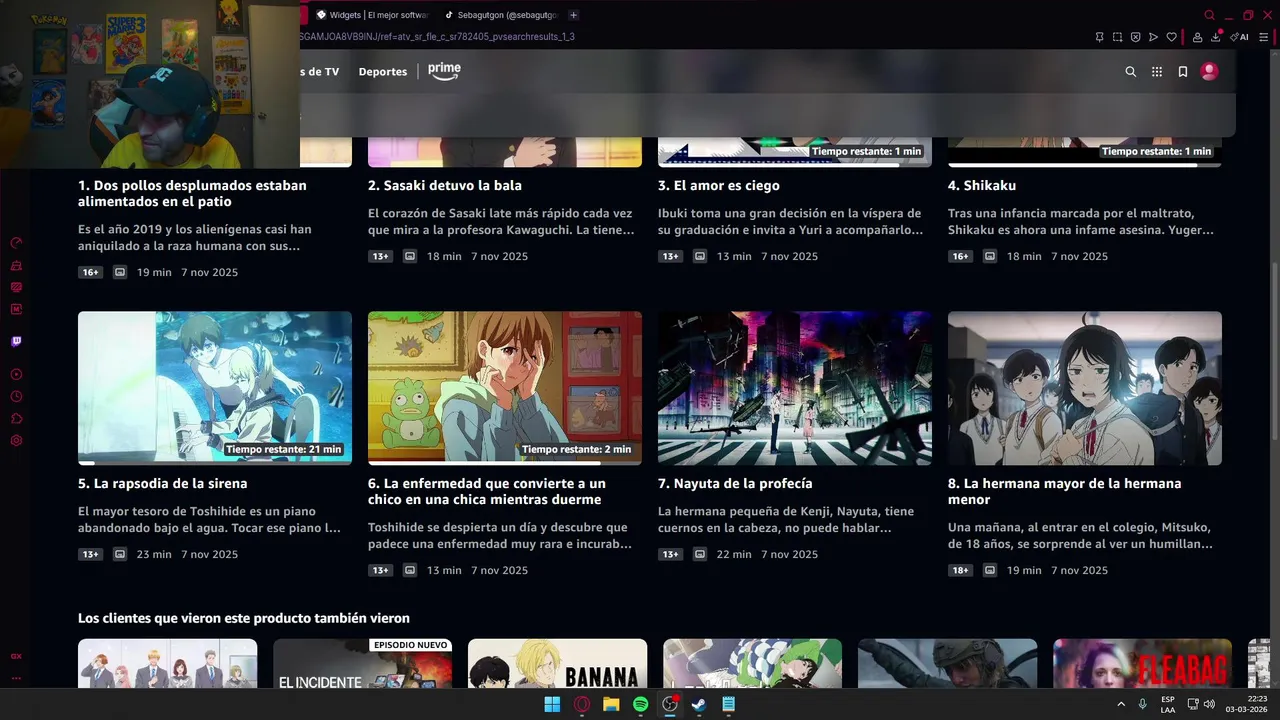Screen dimensions: 1280x720
Task: Open the volume control in system tray
Action: click(x=1209, y=704)
